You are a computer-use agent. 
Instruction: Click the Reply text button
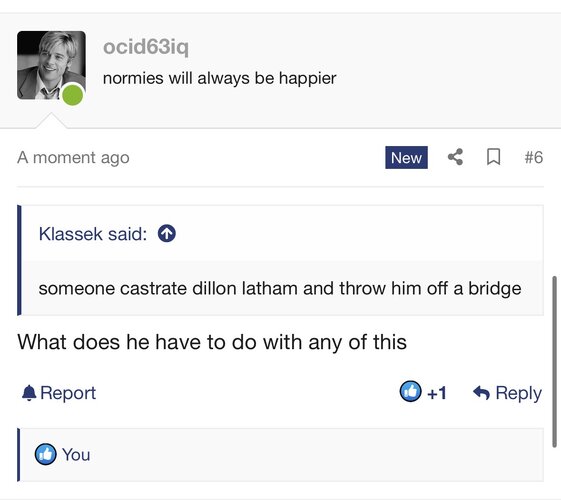518,393
